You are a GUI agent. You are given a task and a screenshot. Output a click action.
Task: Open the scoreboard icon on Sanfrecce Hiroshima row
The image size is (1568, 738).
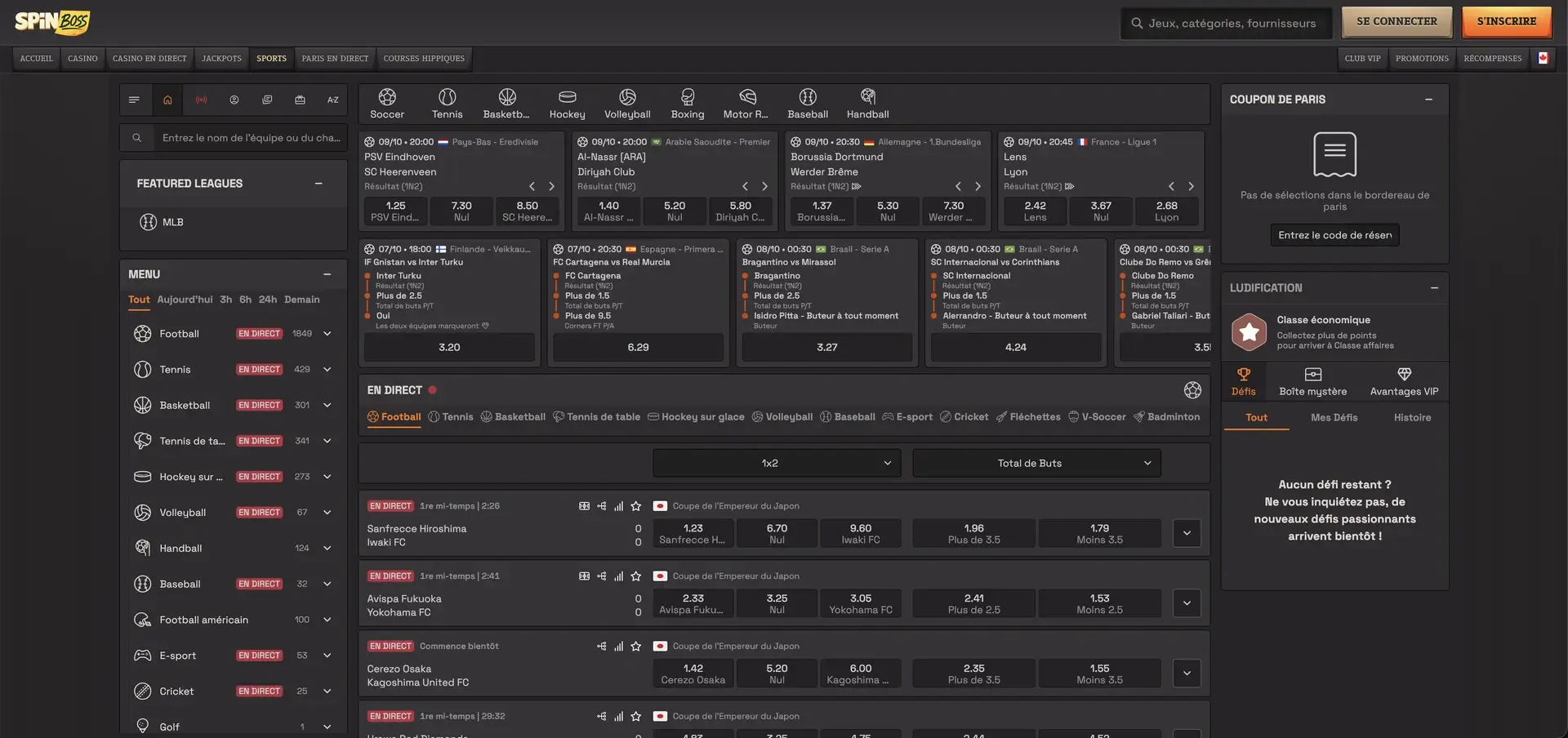pos(584,506)
